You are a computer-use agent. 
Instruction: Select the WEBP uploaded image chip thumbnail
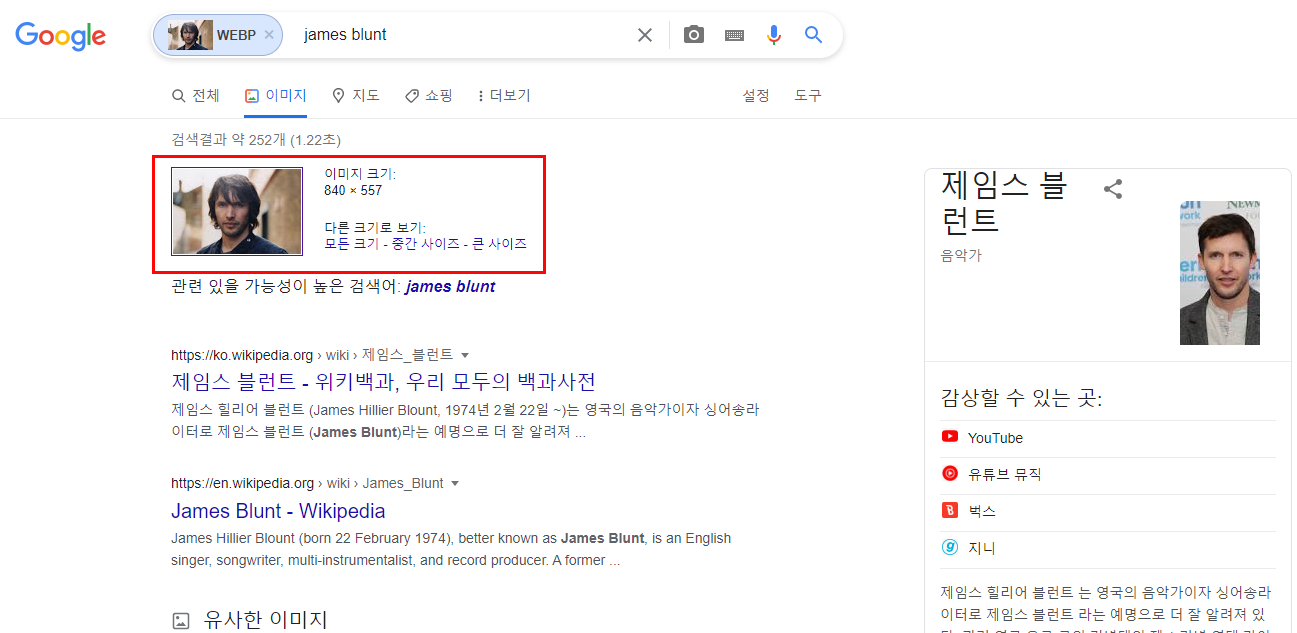click(190, 35)
